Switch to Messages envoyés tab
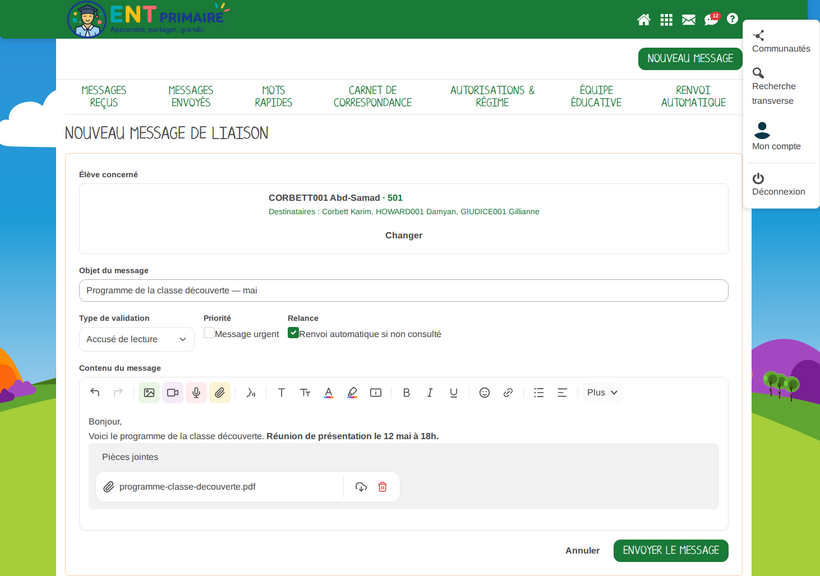This screenshot has width=820, height=576. pyautogui.click(x=191, y=96)
